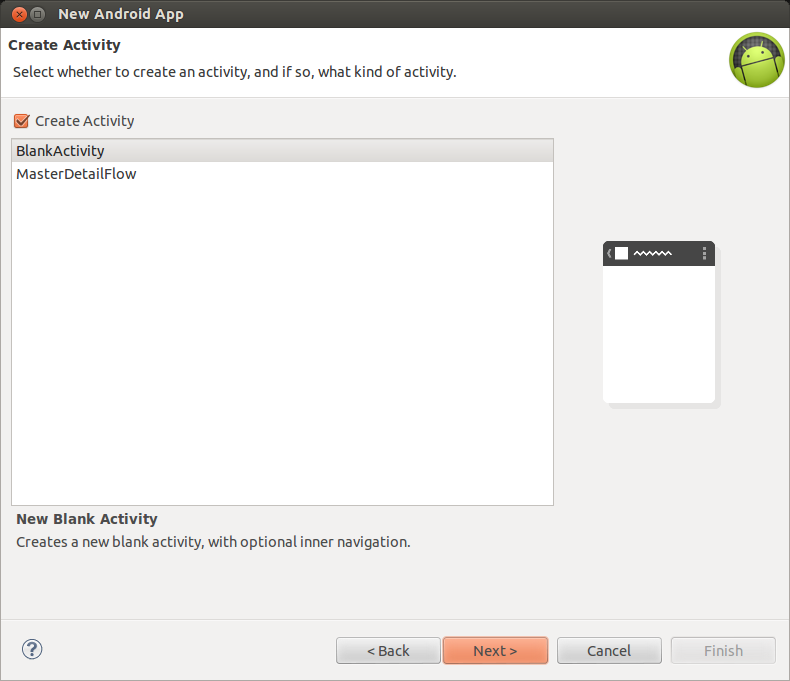Click the 'Creates a new blank activity' description
The width and height of the screenshot is (790, 681).
pos(213,542)
